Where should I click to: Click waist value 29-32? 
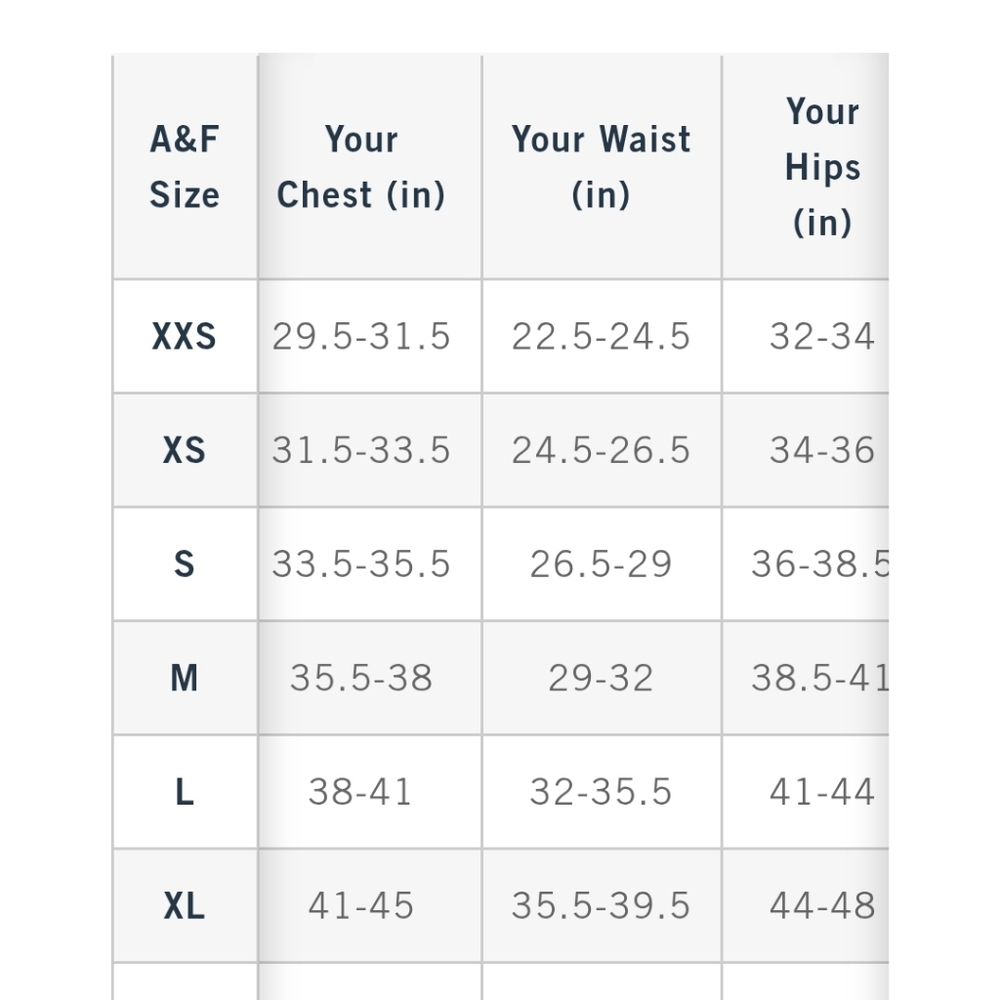[601, 678]
